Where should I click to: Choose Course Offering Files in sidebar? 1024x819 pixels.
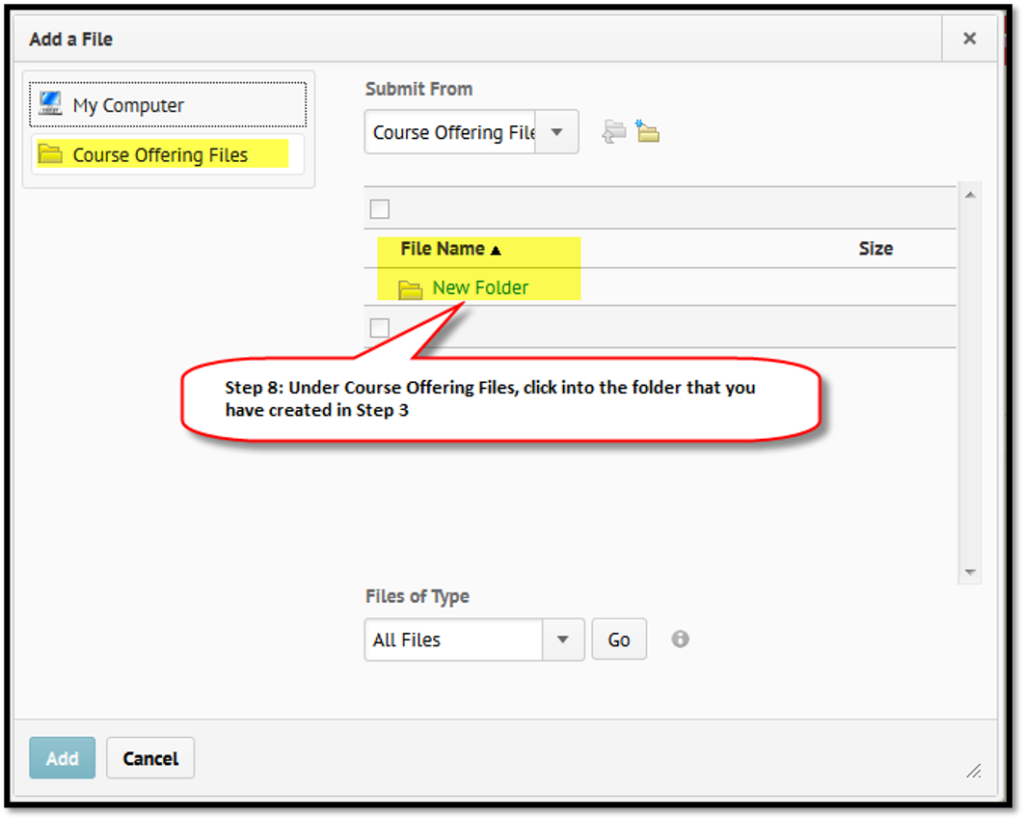pos(168,155)
